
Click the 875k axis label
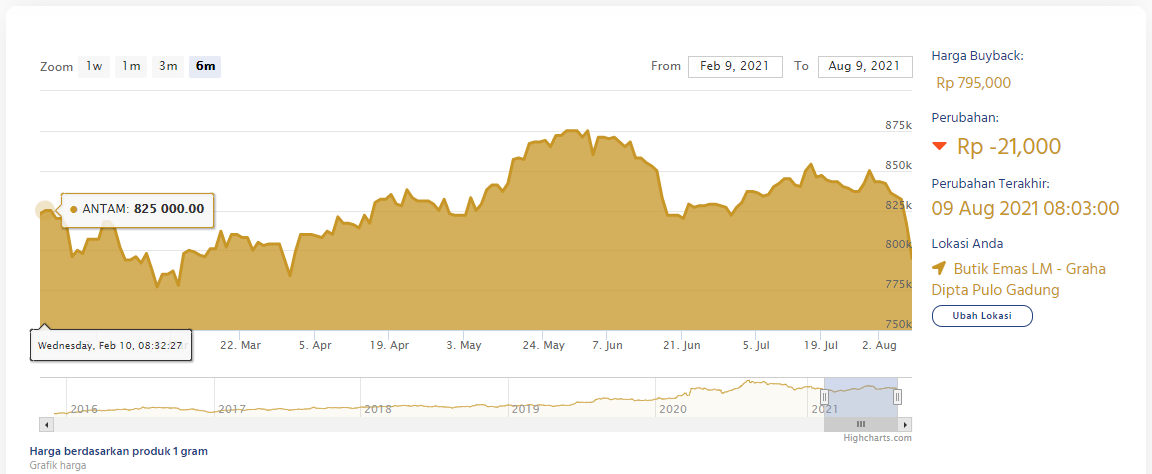pos(898,126)
